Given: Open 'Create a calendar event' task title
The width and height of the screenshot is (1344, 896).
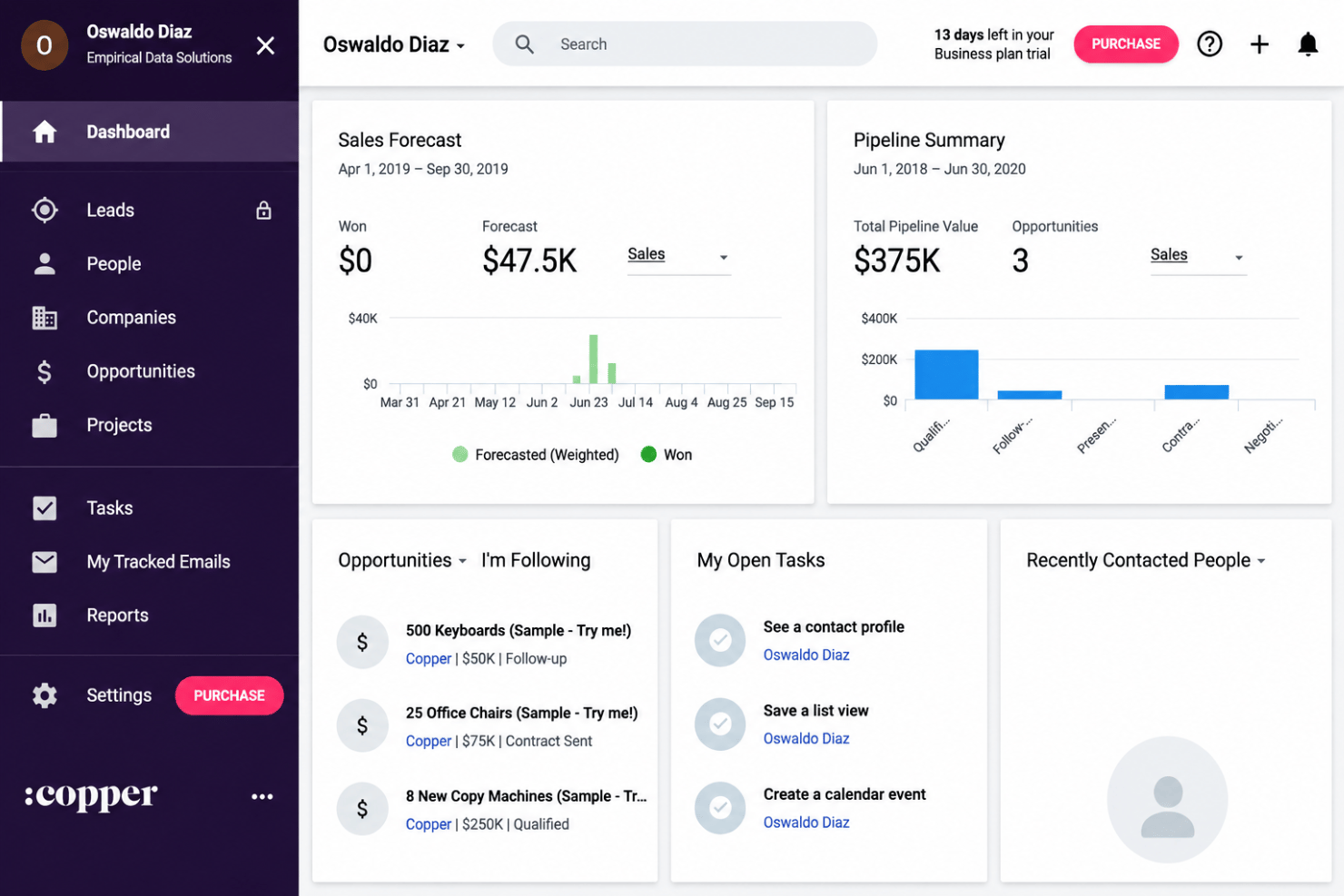Looking at the screenshot, I should pos(845,794).
